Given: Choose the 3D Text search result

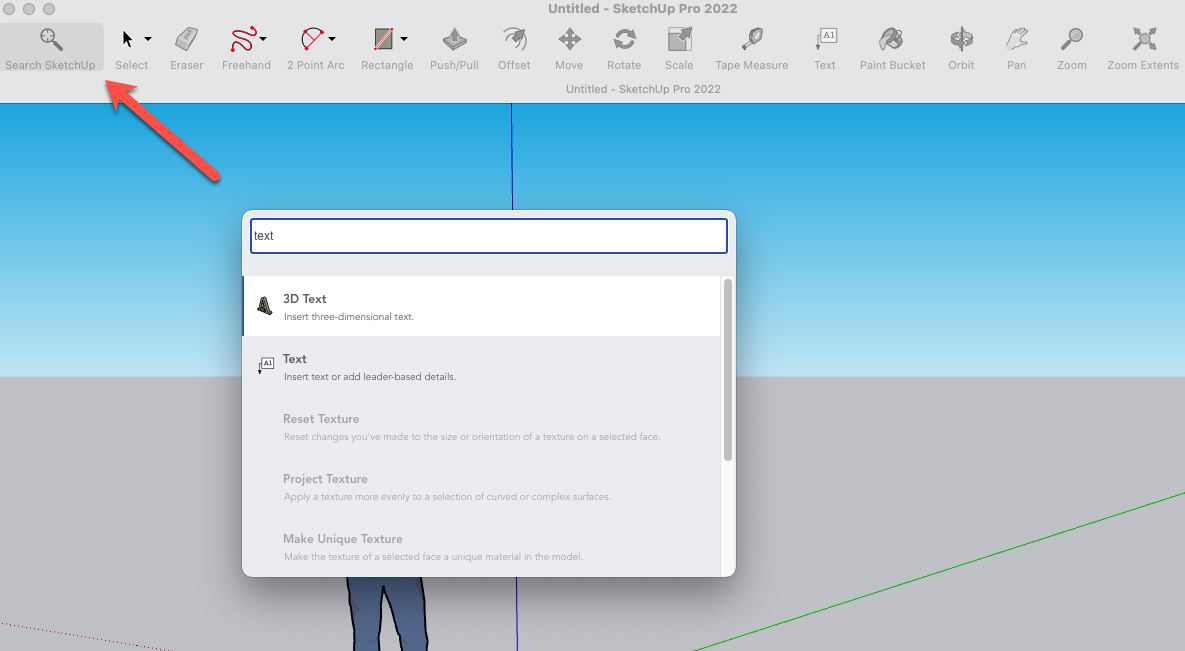Looking at the screenshot, I should point(481,306).
